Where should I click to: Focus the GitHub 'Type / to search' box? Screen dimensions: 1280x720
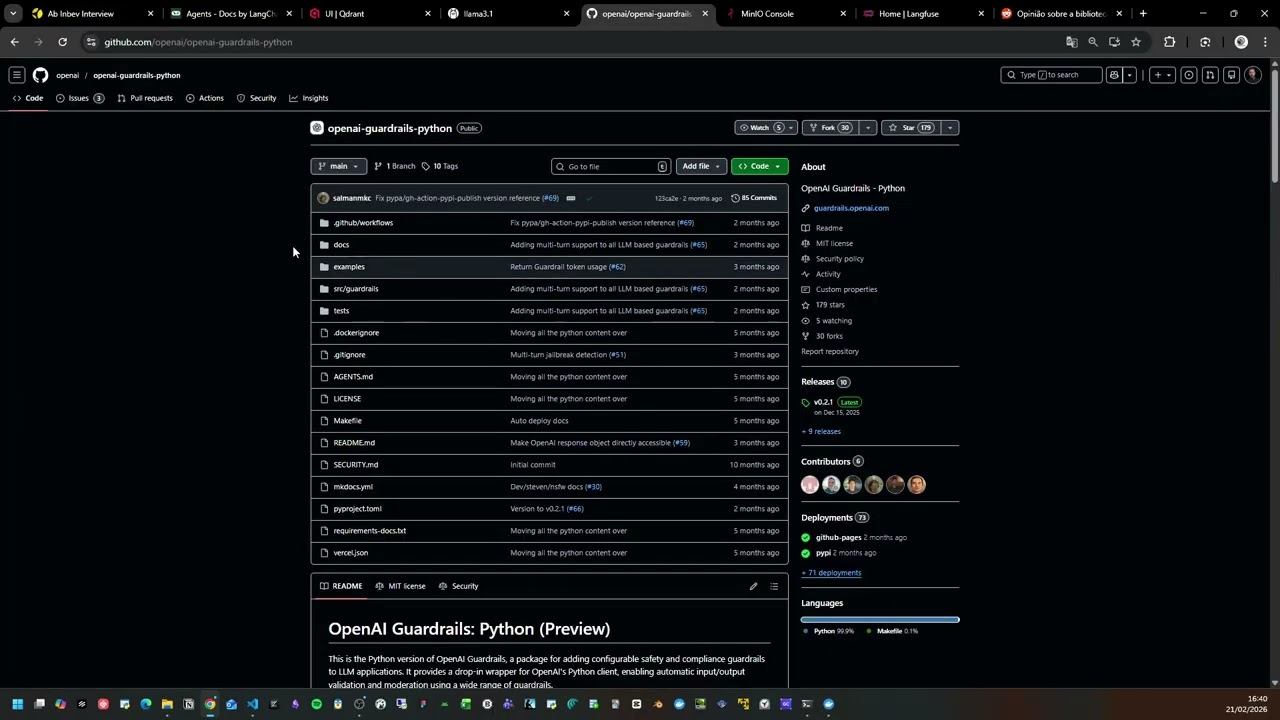point(1052,75)
